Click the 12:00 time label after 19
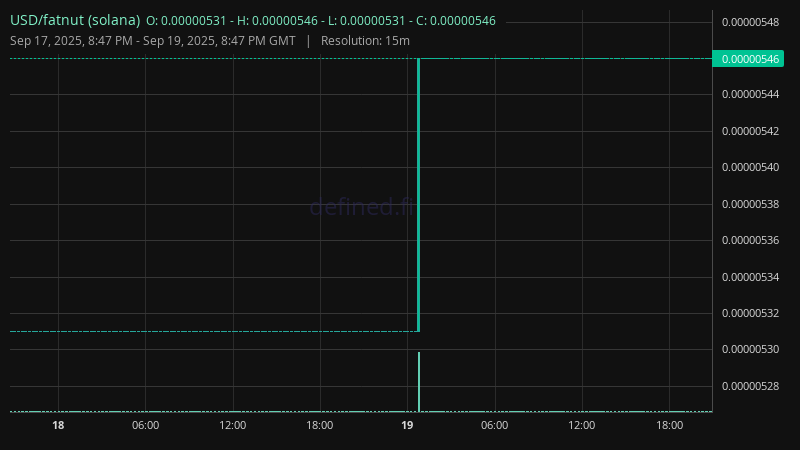The width and height of the screenshot is (800, 450). point(582,426)
